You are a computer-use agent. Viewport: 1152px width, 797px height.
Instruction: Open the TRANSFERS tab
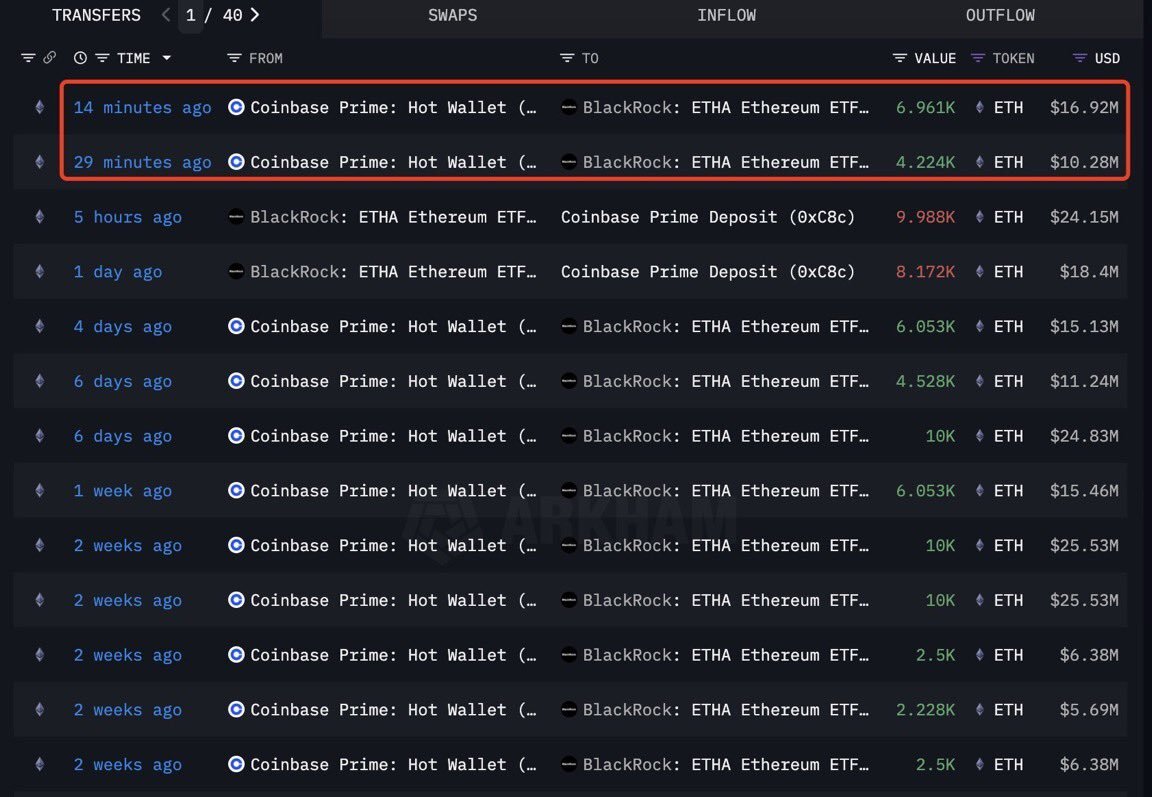tap(96, 15)
